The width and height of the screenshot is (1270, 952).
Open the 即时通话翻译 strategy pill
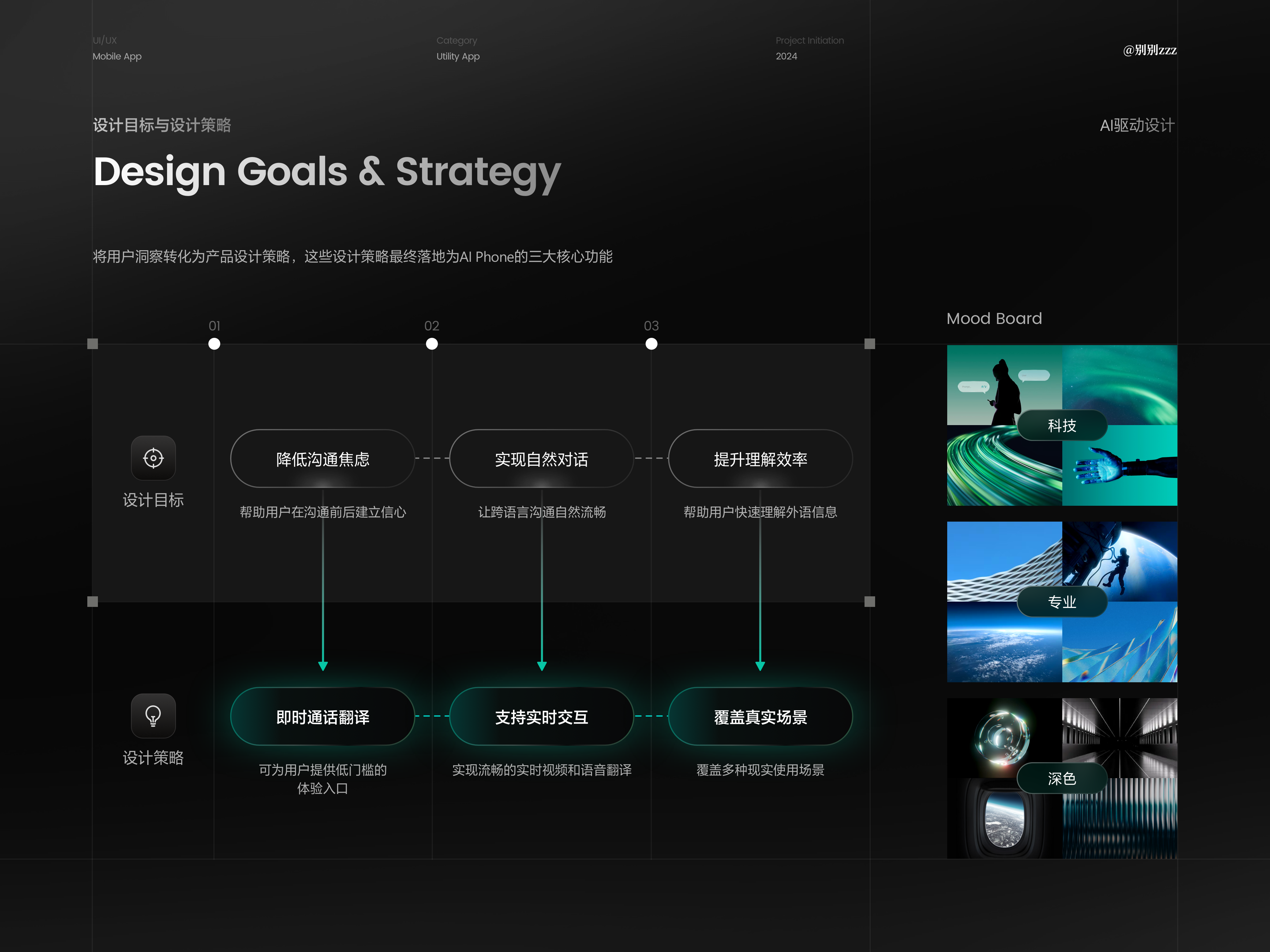[x=323, y=717]
